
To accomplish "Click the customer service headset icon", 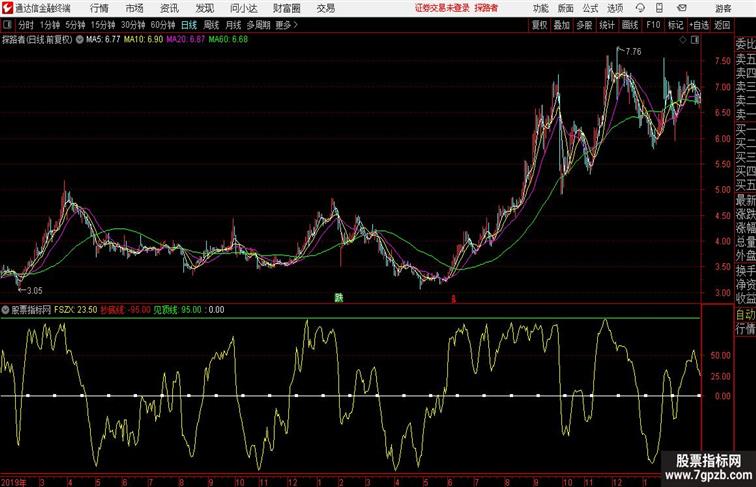I will tap(640, 8).
